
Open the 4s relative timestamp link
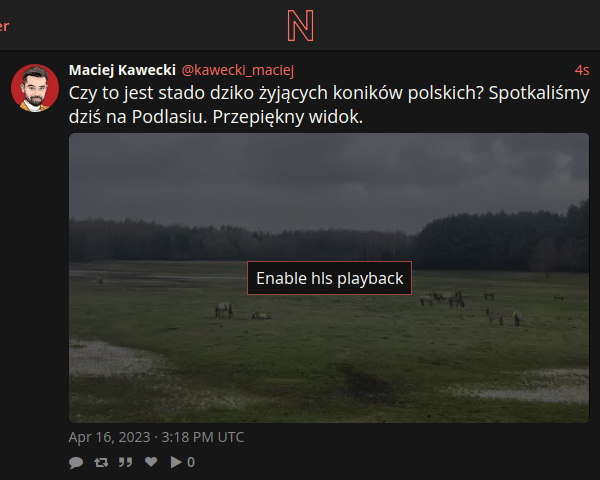582,70
